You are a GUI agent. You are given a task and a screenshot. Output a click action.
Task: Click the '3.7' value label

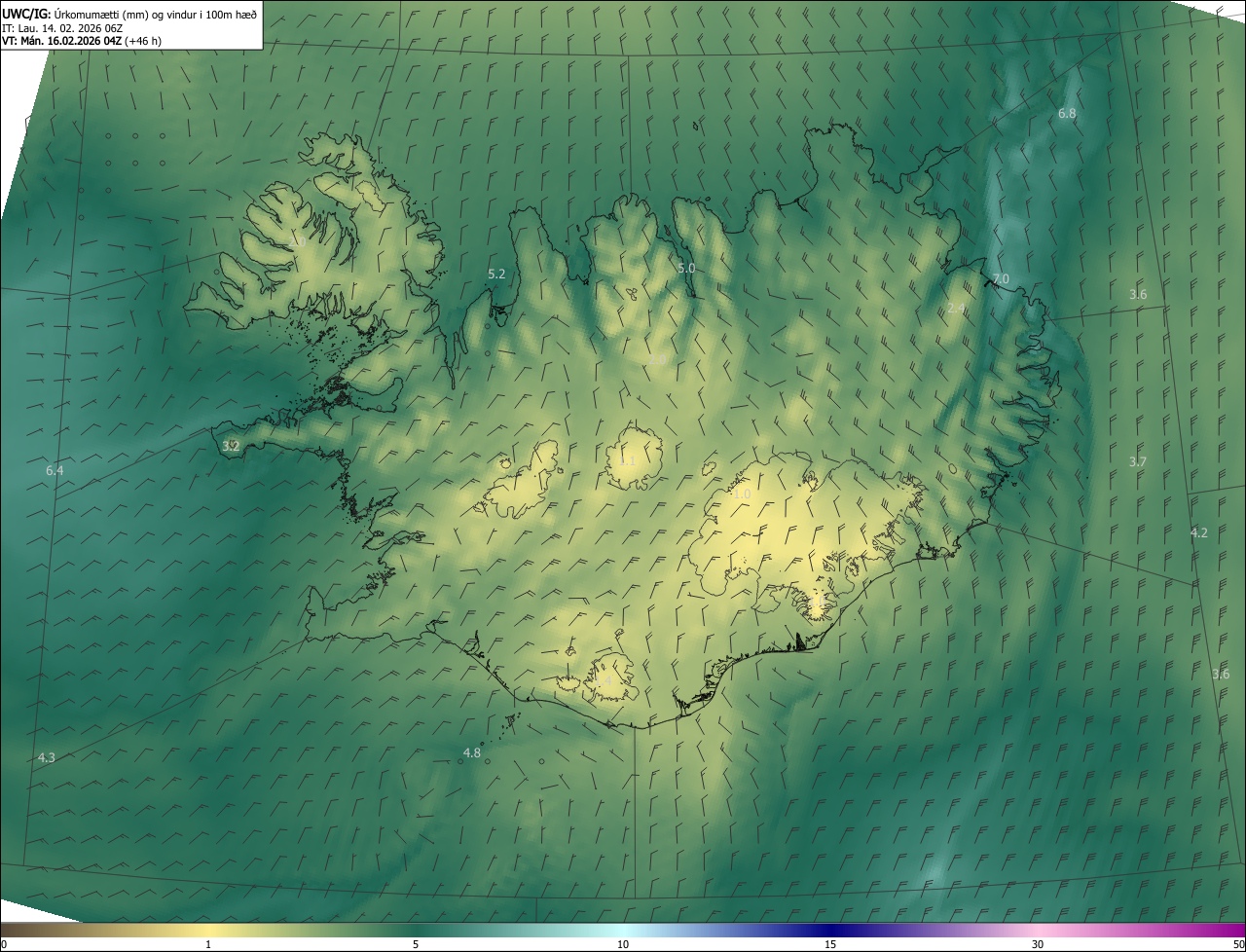(1137, 461)
